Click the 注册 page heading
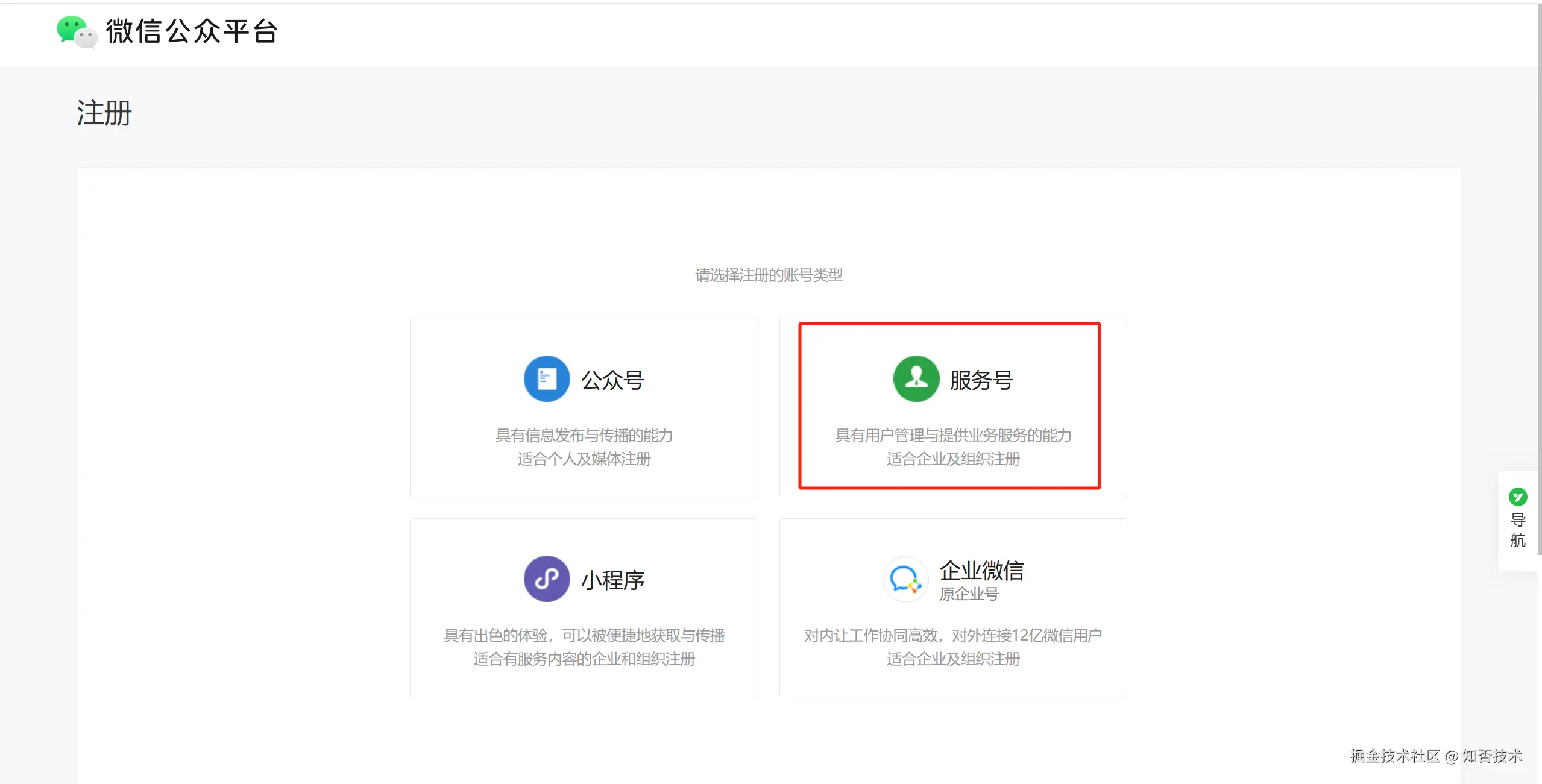Viewport: 1542px width, 784px height. pos(104,113)
